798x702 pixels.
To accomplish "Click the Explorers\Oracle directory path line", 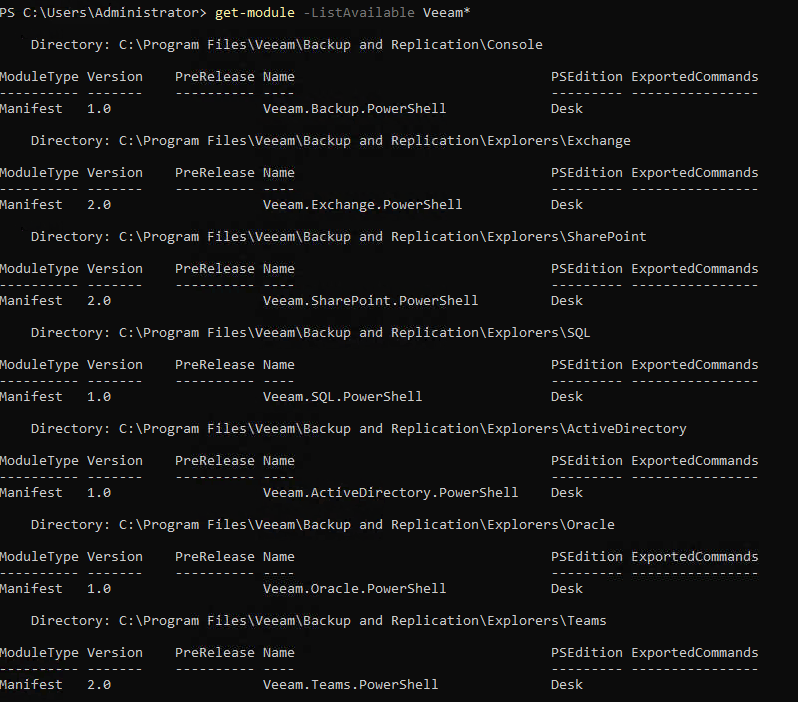I will click(x=323, y=525).
